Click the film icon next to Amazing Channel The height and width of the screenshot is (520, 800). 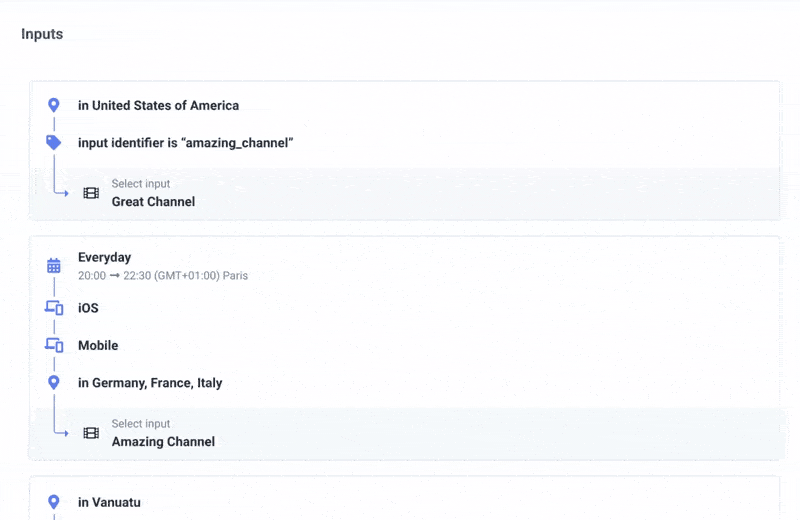point(91,433)
